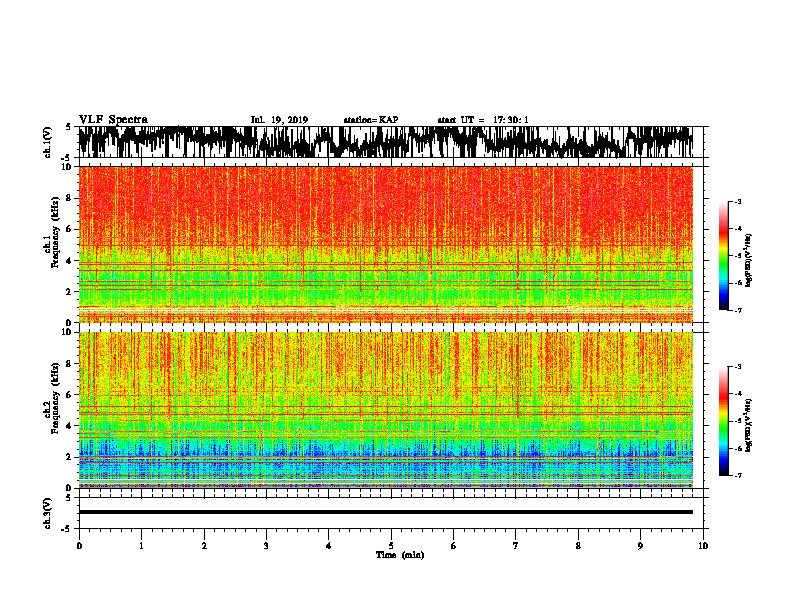This screenshot has width=792, height=612.
Task: Click the time axis tick label "7"
Action: click(x=516, y=546)
